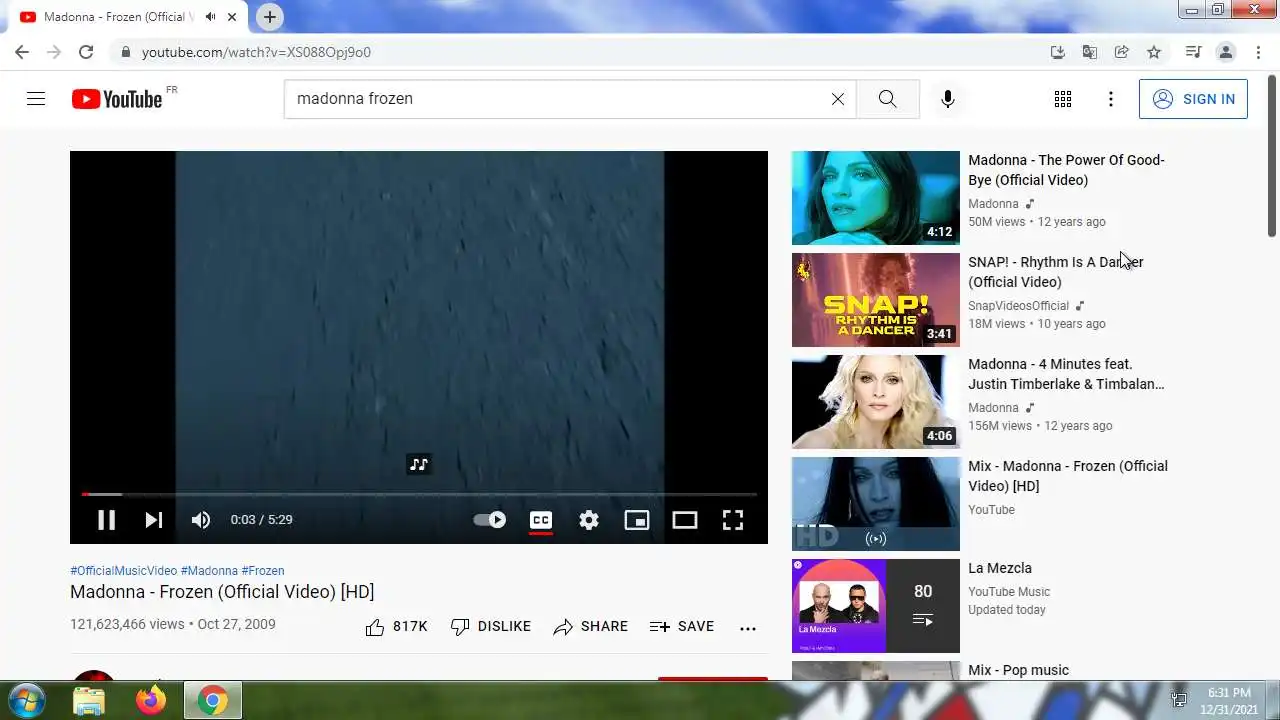Search with voice microphone

pos(948,99)
